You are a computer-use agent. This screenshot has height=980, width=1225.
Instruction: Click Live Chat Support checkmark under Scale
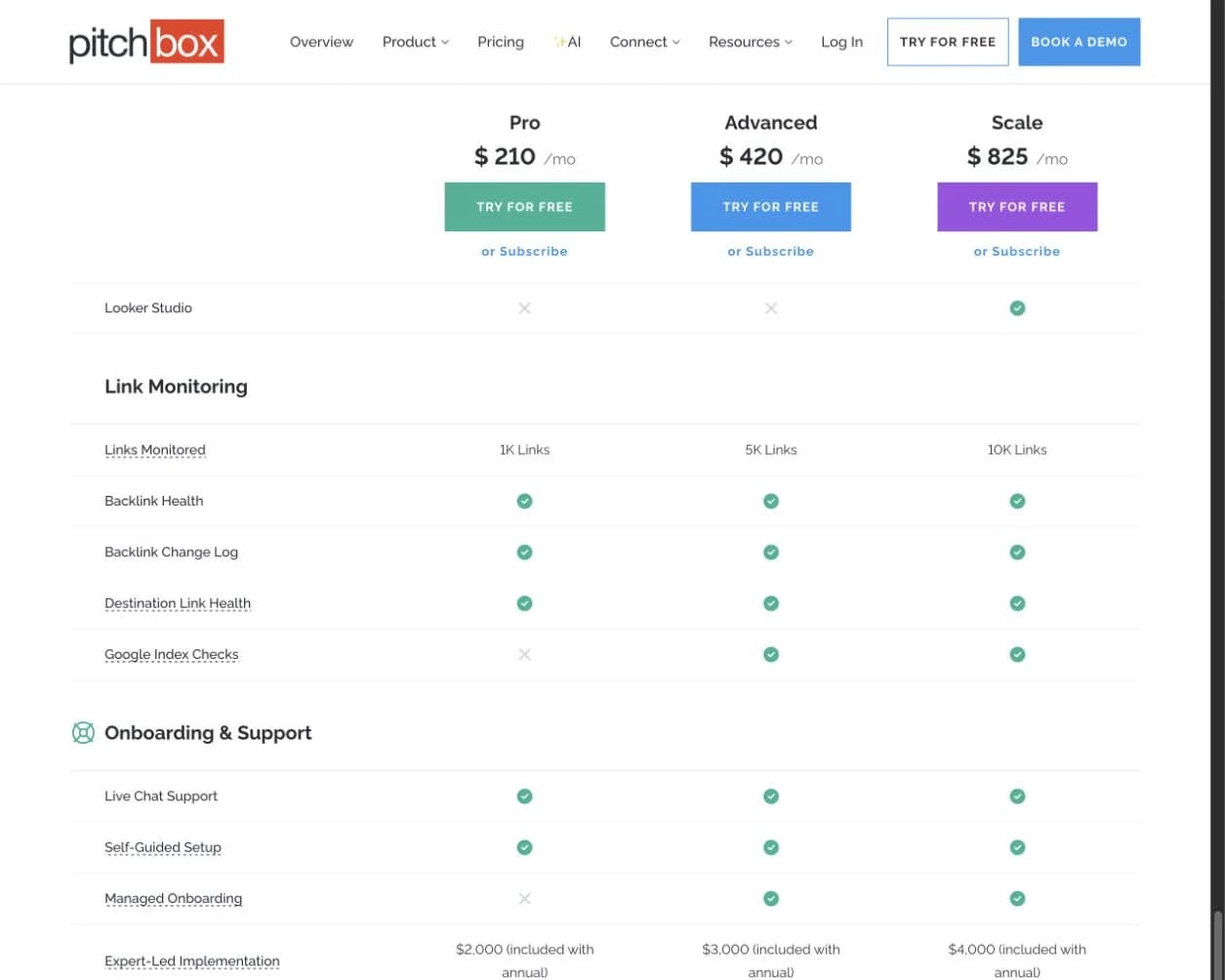click(x=1017, y=796)
